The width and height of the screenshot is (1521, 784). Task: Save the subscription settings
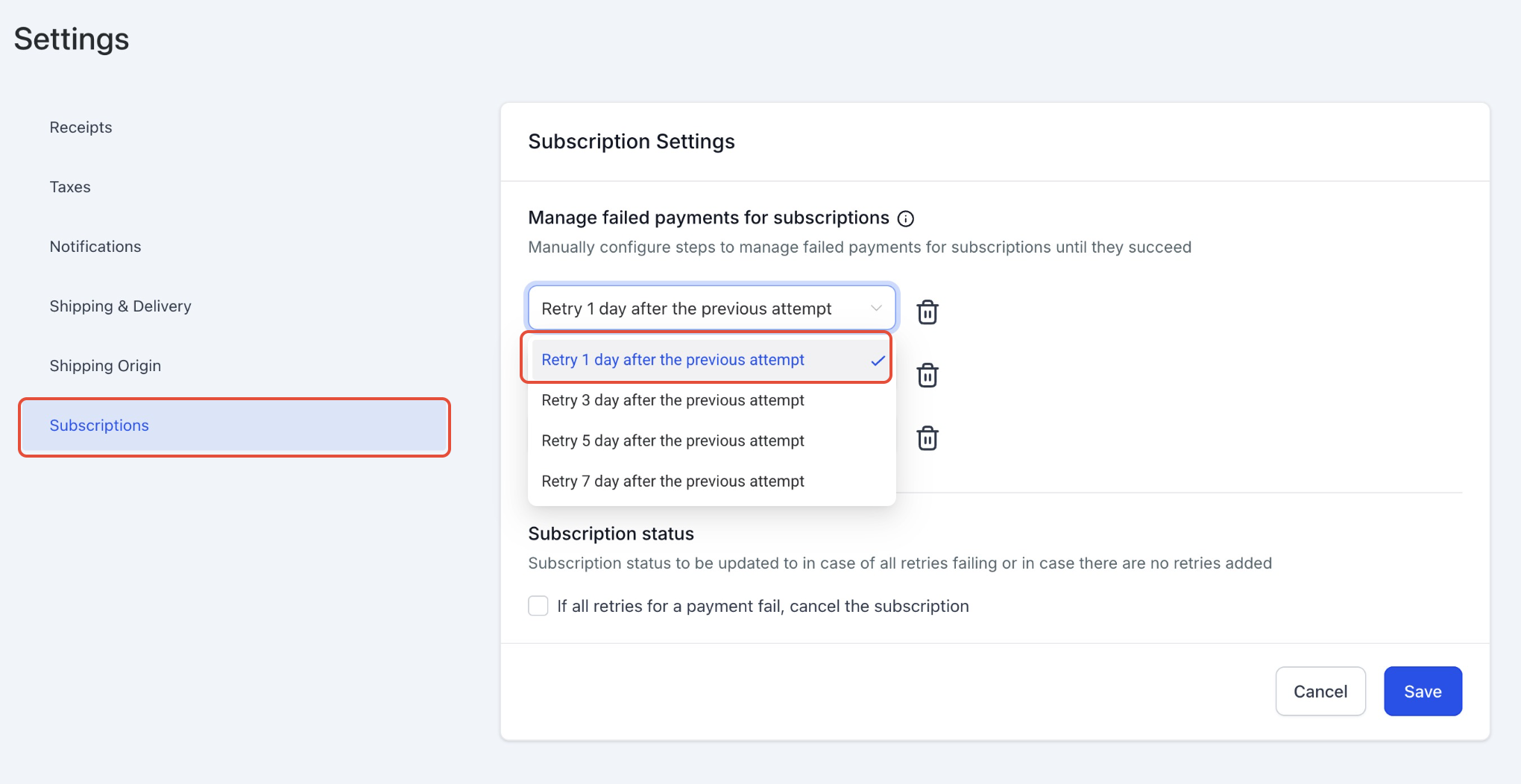1423,691
